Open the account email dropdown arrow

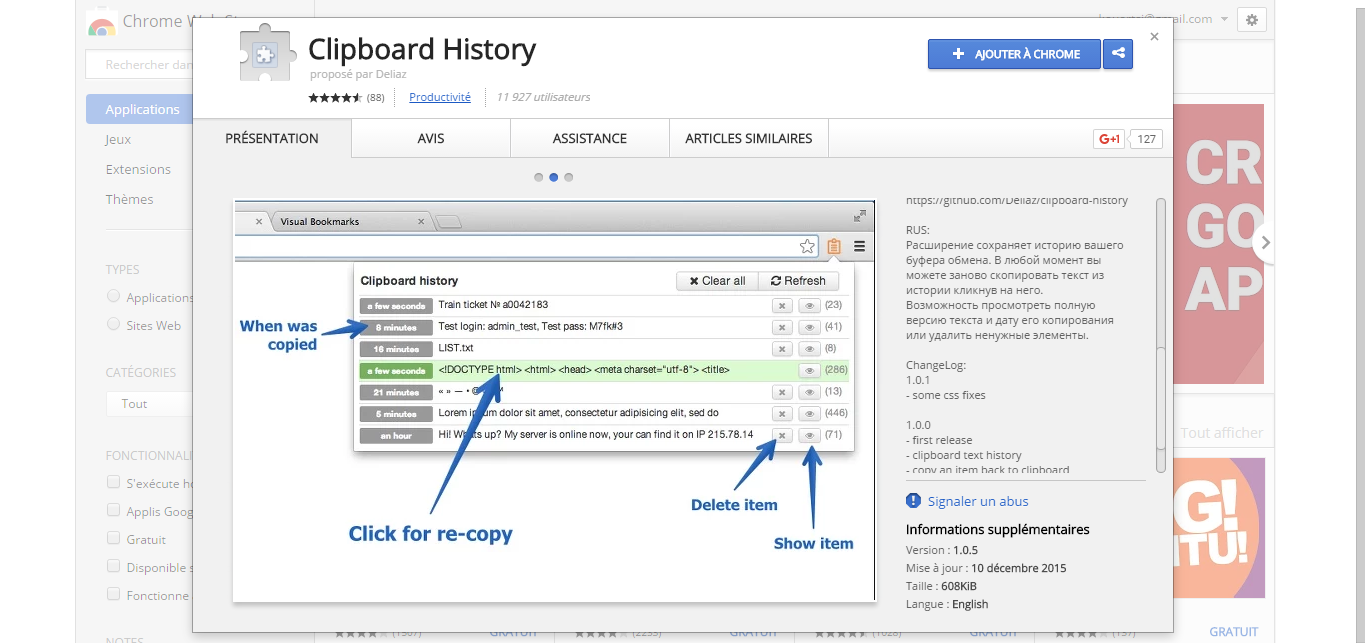point(1224,19)
